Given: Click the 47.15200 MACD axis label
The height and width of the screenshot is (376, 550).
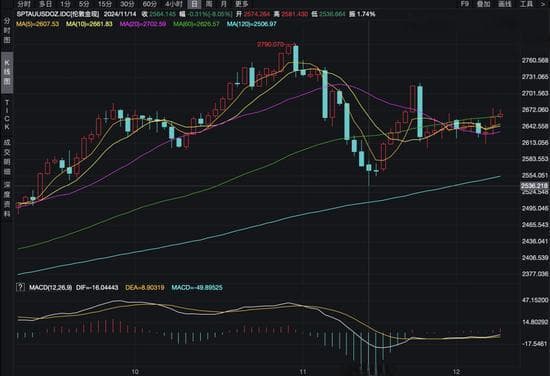Looking at the screenshot, I should click(535, 300).
